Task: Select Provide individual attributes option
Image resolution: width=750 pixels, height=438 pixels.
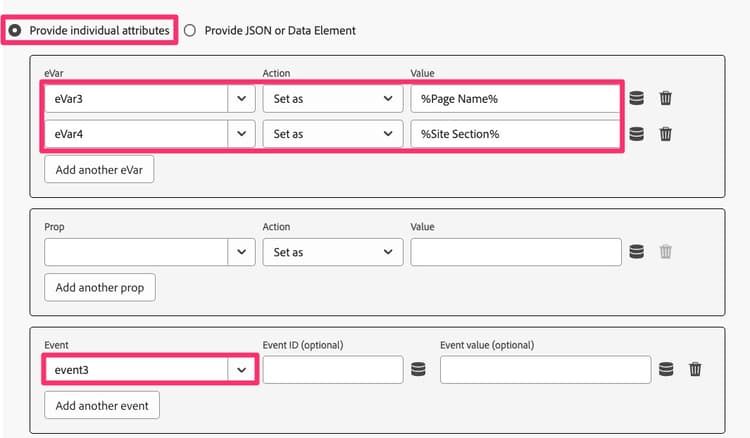Action: [15, 30]
